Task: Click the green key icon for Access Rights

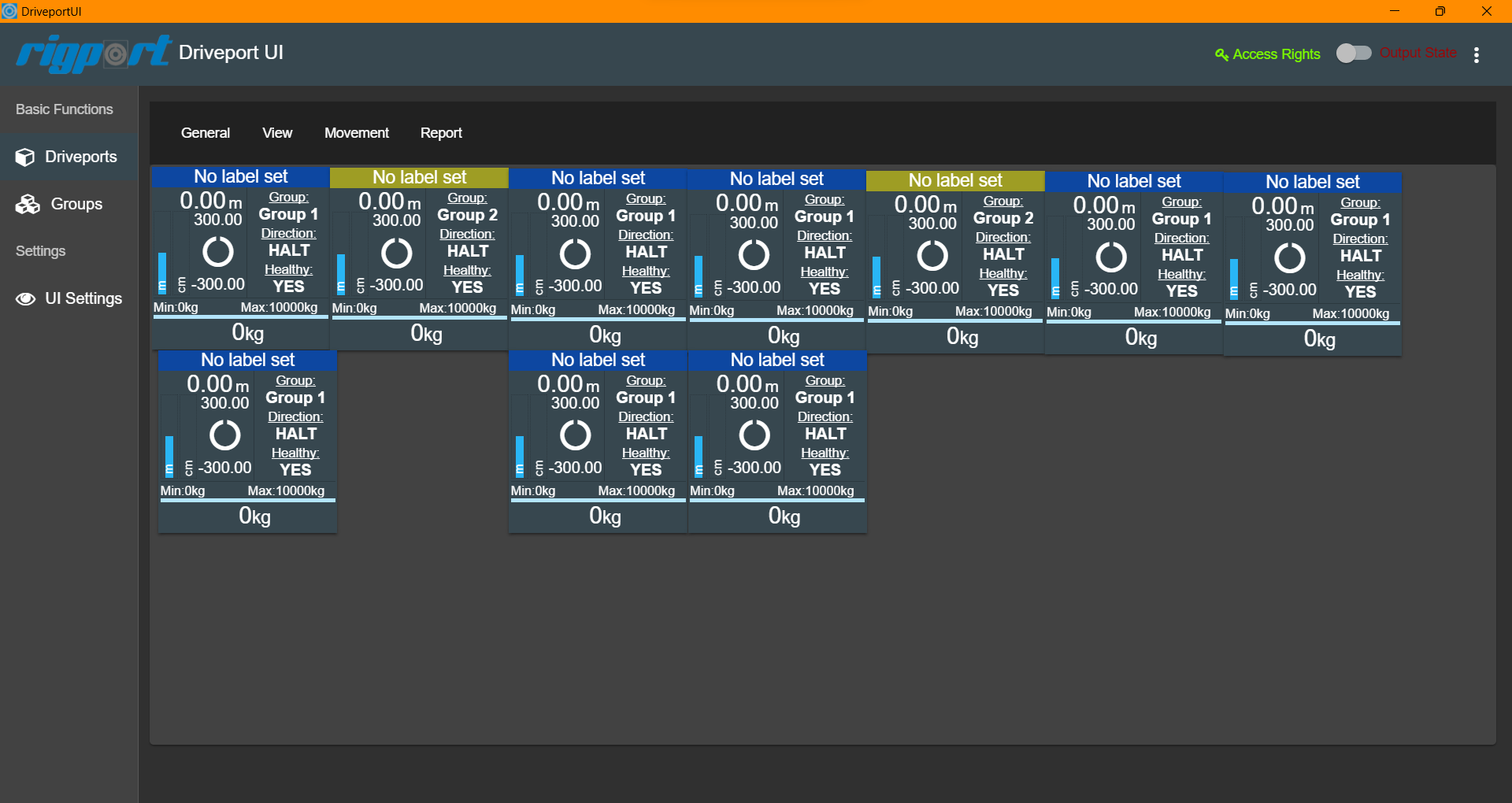Action: (x=1221, y=54)
